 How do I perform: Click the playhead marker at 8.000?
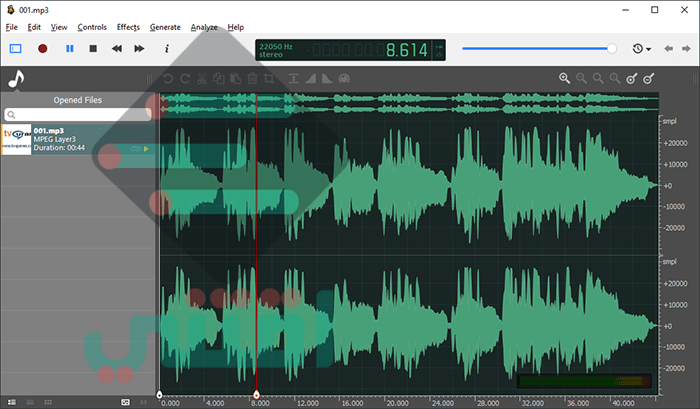pyautogui.click(x=256, y=394)
